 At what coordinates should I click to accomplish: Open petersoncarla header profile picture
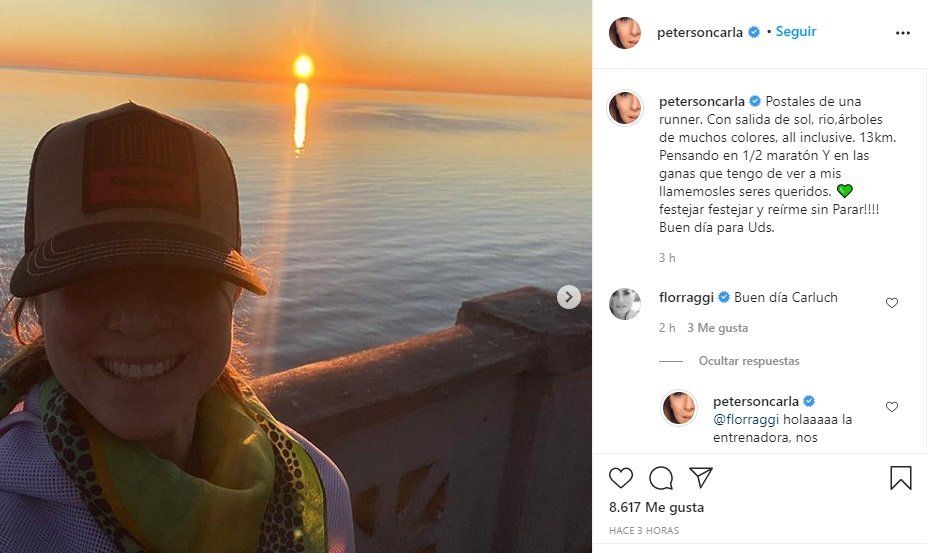625,33
